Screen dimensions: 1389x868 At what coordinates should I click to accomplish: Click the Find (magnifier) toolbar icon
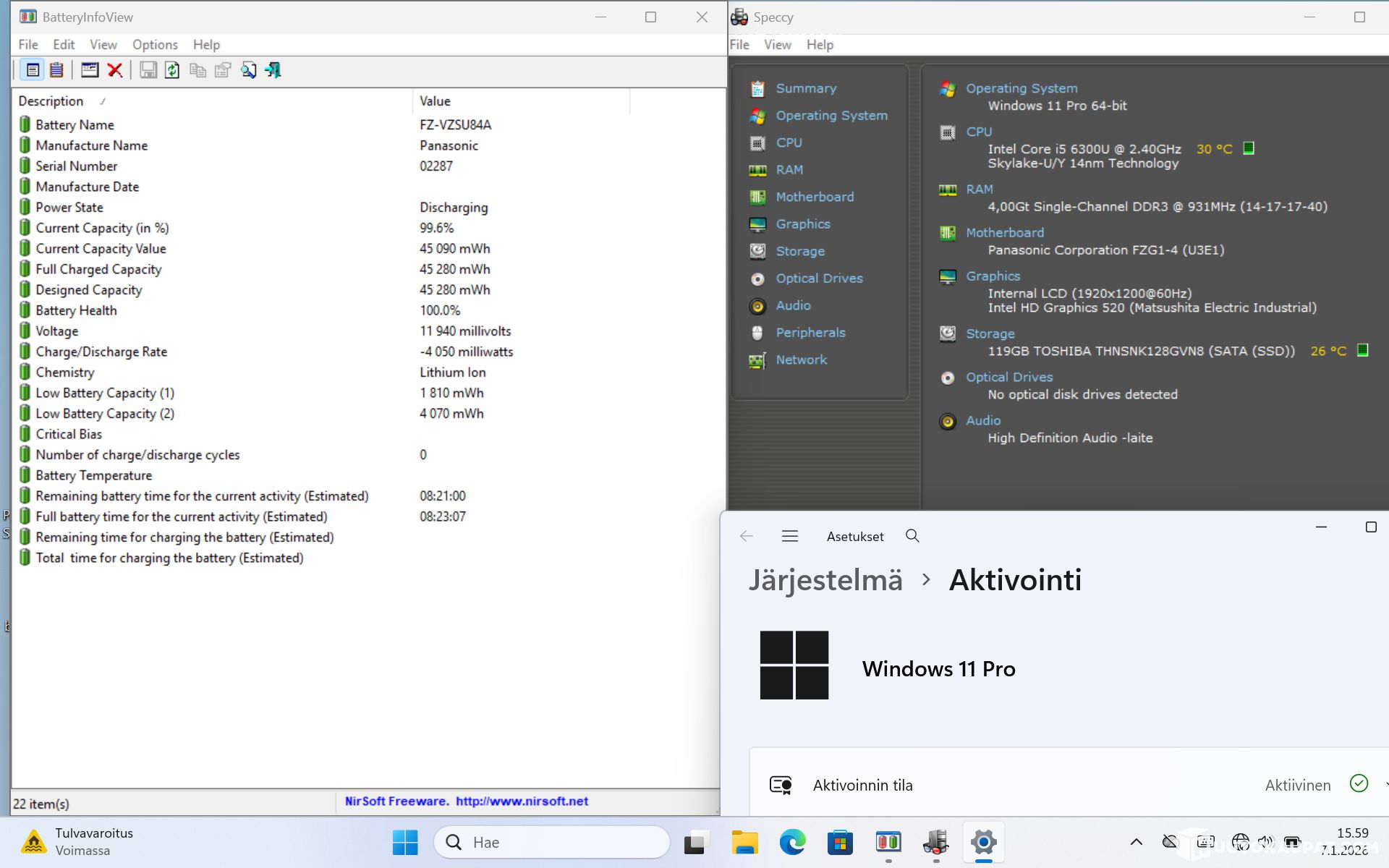[248, 70]
